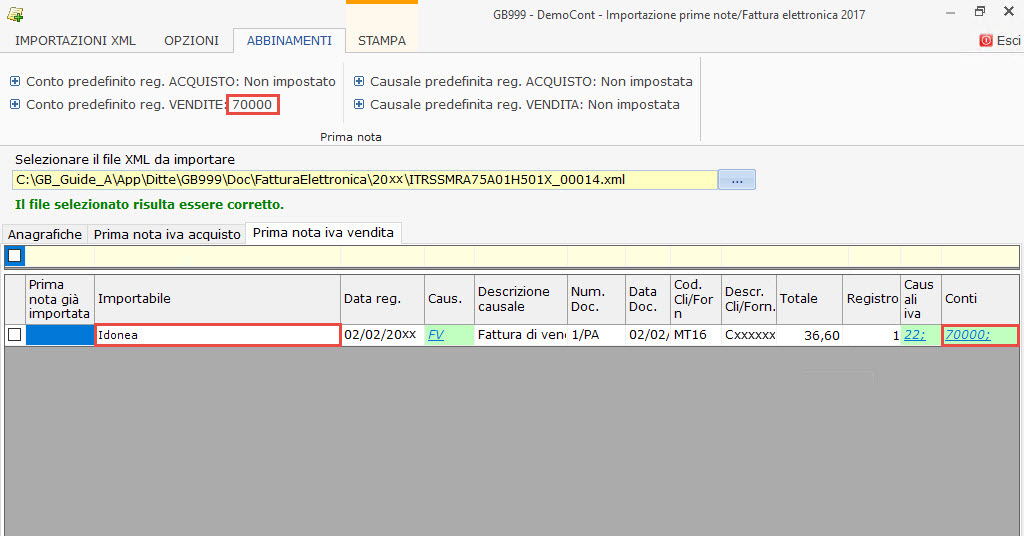Select the Anagrafiche sub-tab
This screenshot has height=536, width=1024.
45,234
